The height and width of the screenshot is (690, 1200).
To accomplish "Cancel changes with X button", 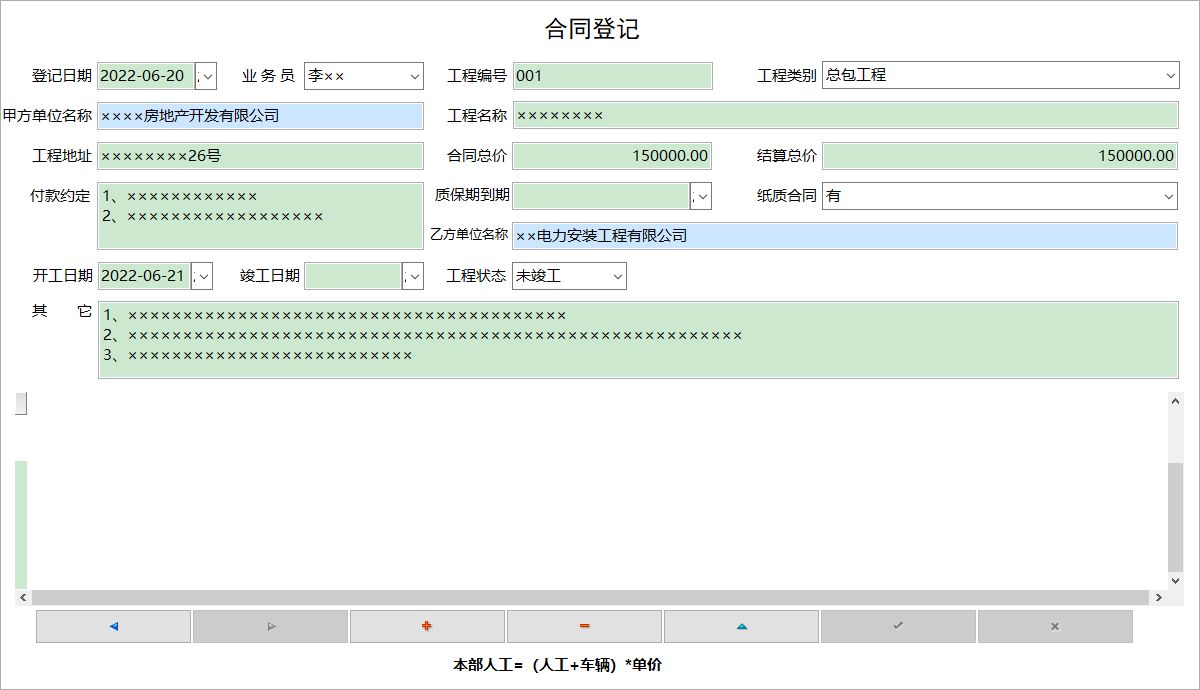I will coord(1055,626).
